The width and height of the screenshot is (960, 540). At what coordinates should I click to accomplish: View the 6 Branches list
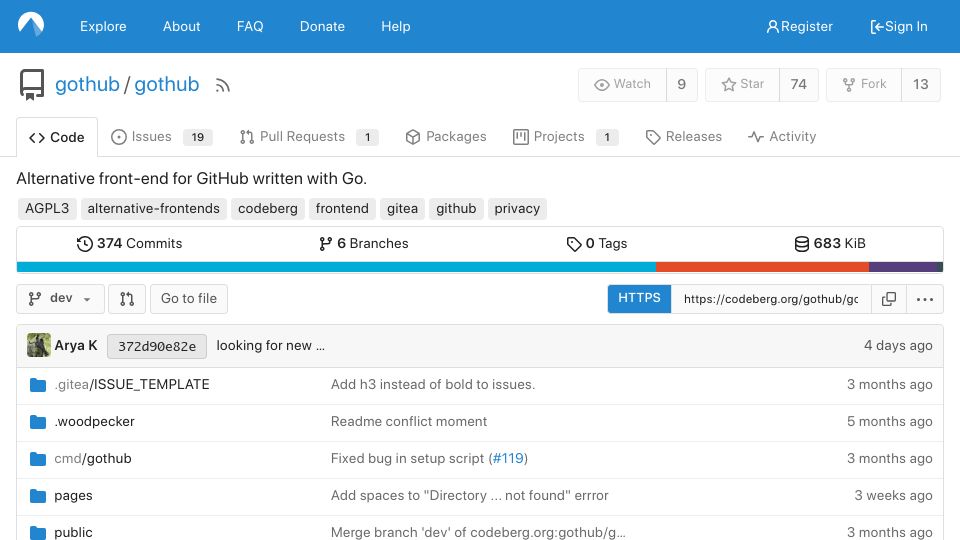[x=364, y=244]
